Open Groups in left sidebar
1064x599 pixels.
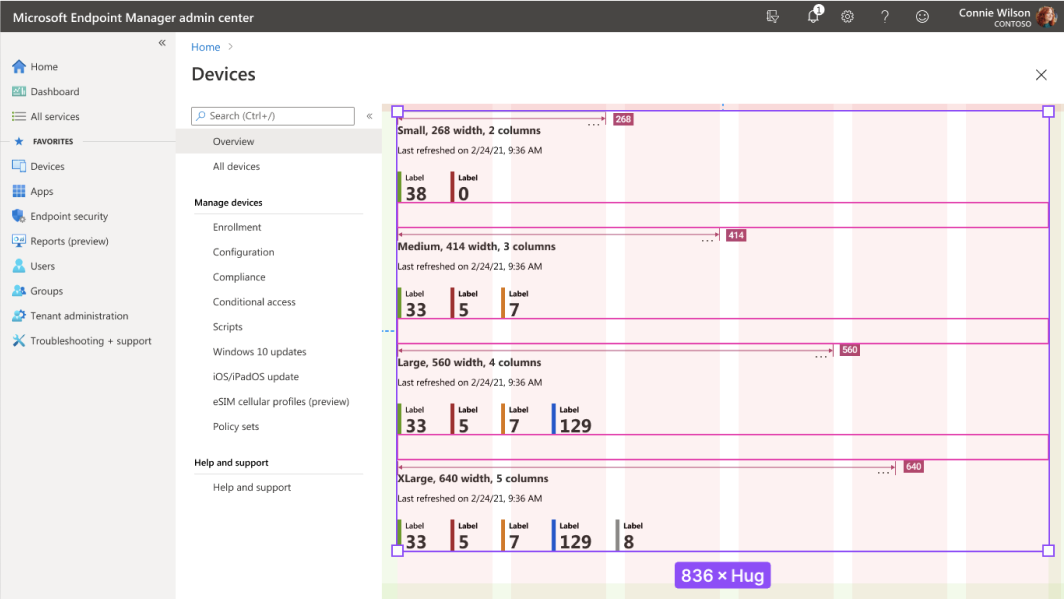(47, 291)
